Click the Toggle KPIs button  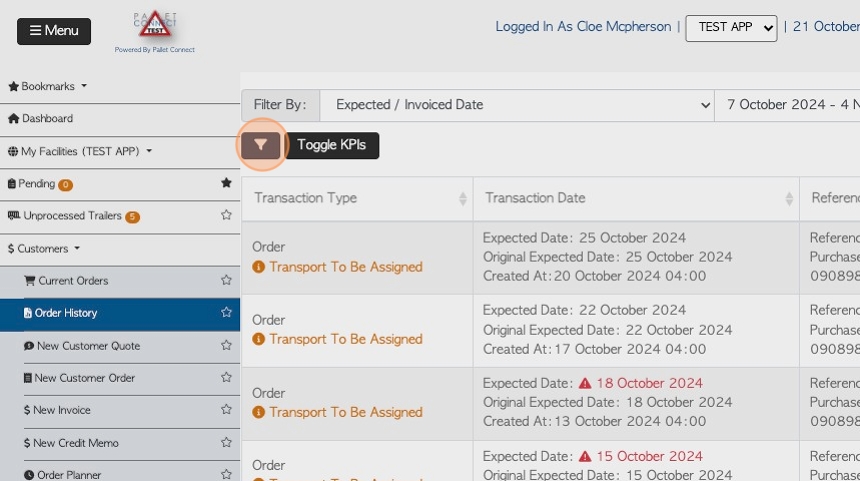[331, 145]
